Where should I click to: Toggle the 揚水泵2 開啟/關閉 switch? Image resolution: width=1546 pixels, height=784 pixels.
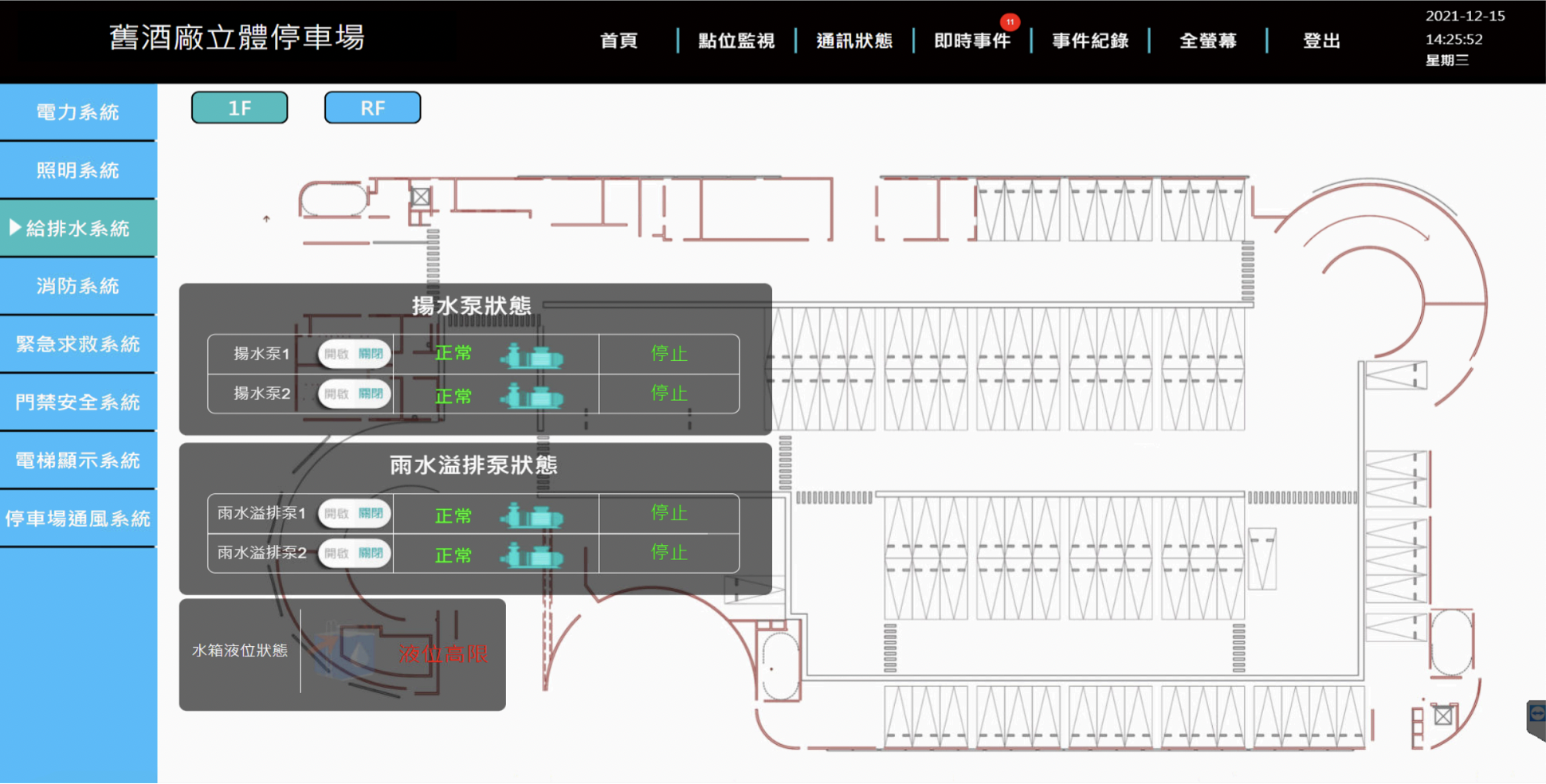pos(355,394)
